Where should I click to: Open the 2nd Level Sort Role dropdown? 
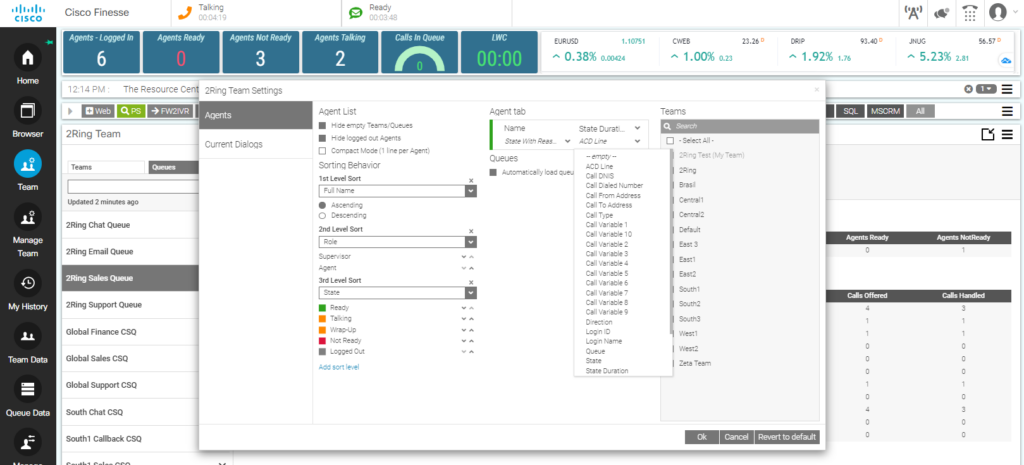point(398,242)
